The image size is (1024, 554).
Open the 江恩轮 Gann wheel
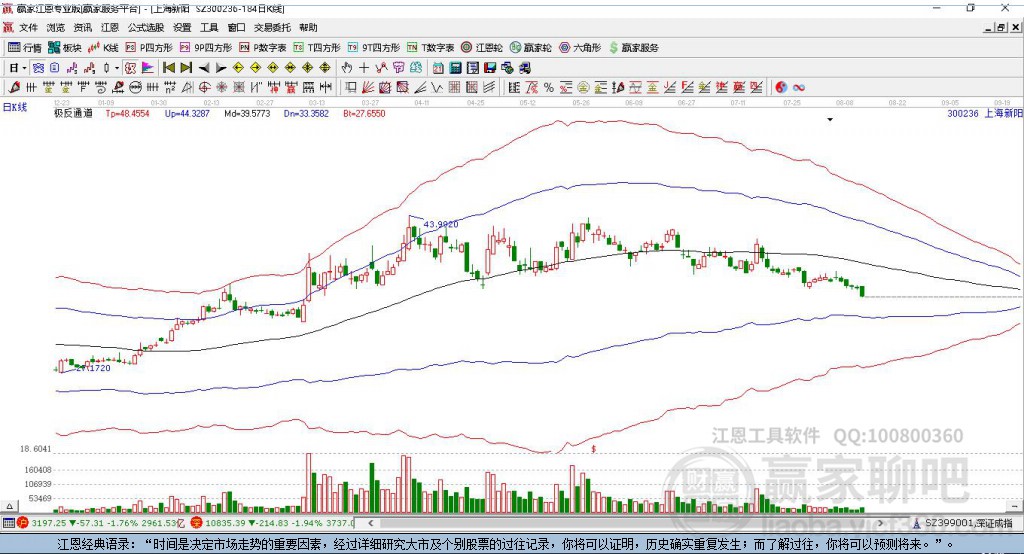coord(482,48)
